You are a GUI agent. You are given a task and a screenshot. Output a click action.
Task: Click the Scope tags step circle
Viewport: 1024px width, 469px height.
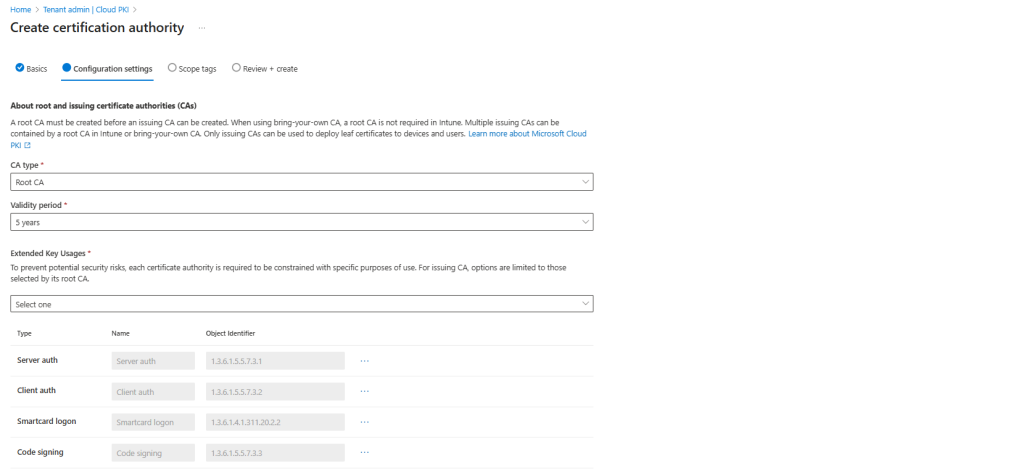pos(172,68)
